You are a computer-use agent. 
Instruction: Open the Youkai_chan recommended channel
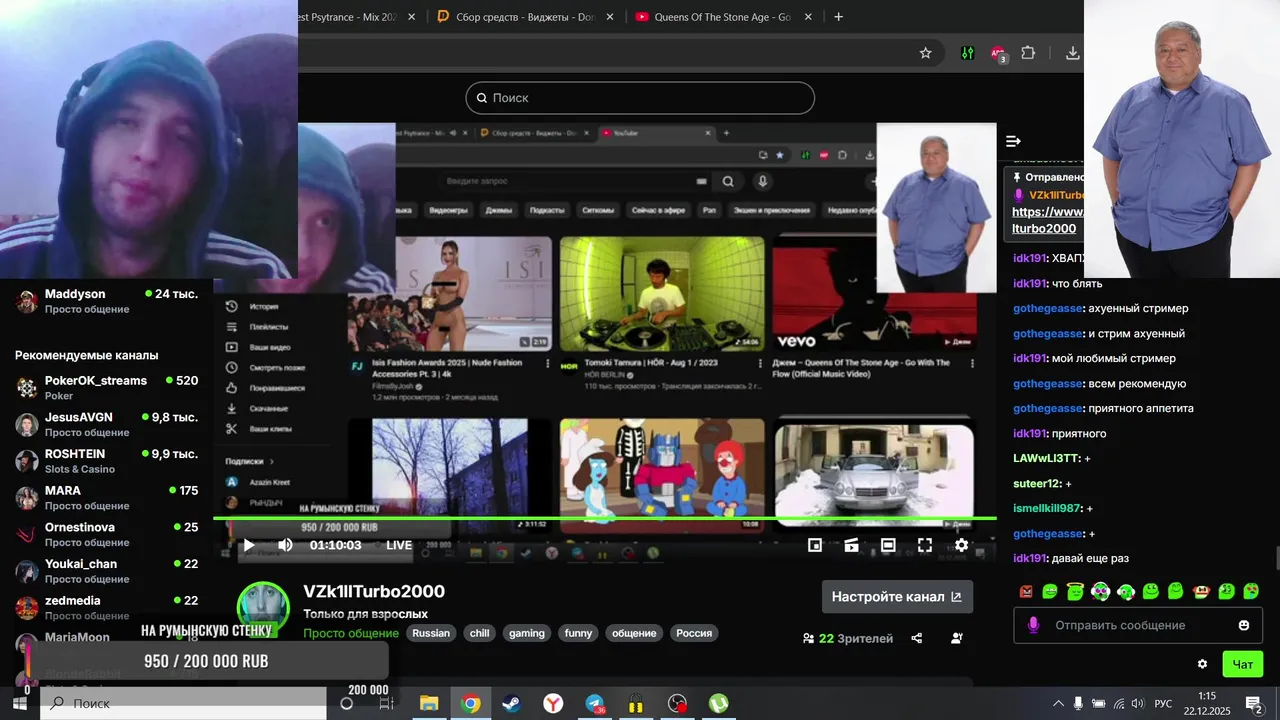click(x=106, y=571)
